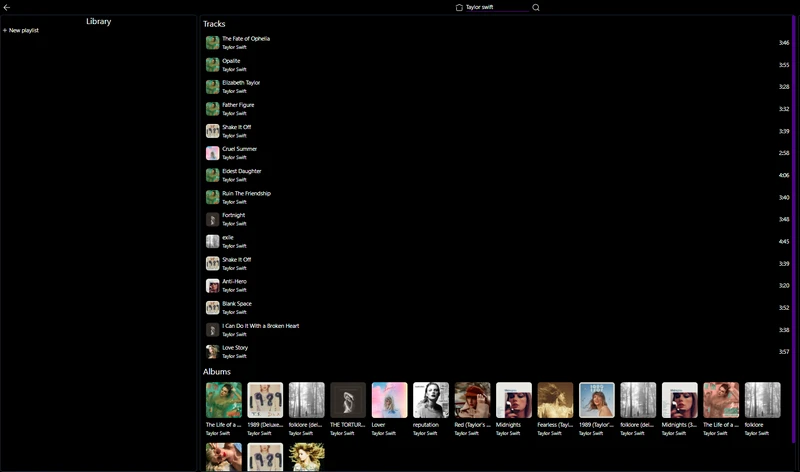The height and width of the screenshot is (472, 800).
Task: Click the 'reputation' album title text
Action: pyautogui.click(x=426, y=425)
